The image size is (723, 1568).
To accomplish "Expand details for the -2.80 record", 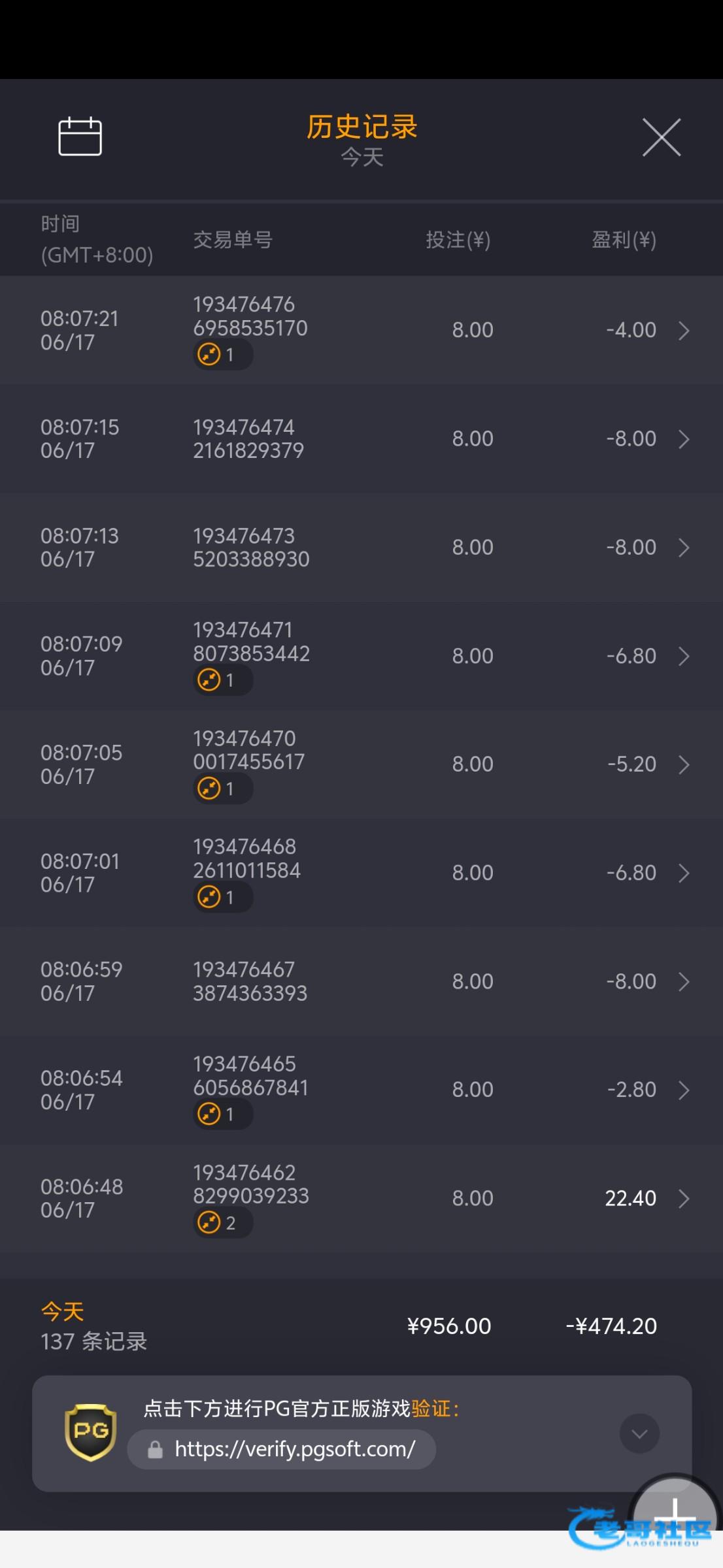I will click(684, 1090).
